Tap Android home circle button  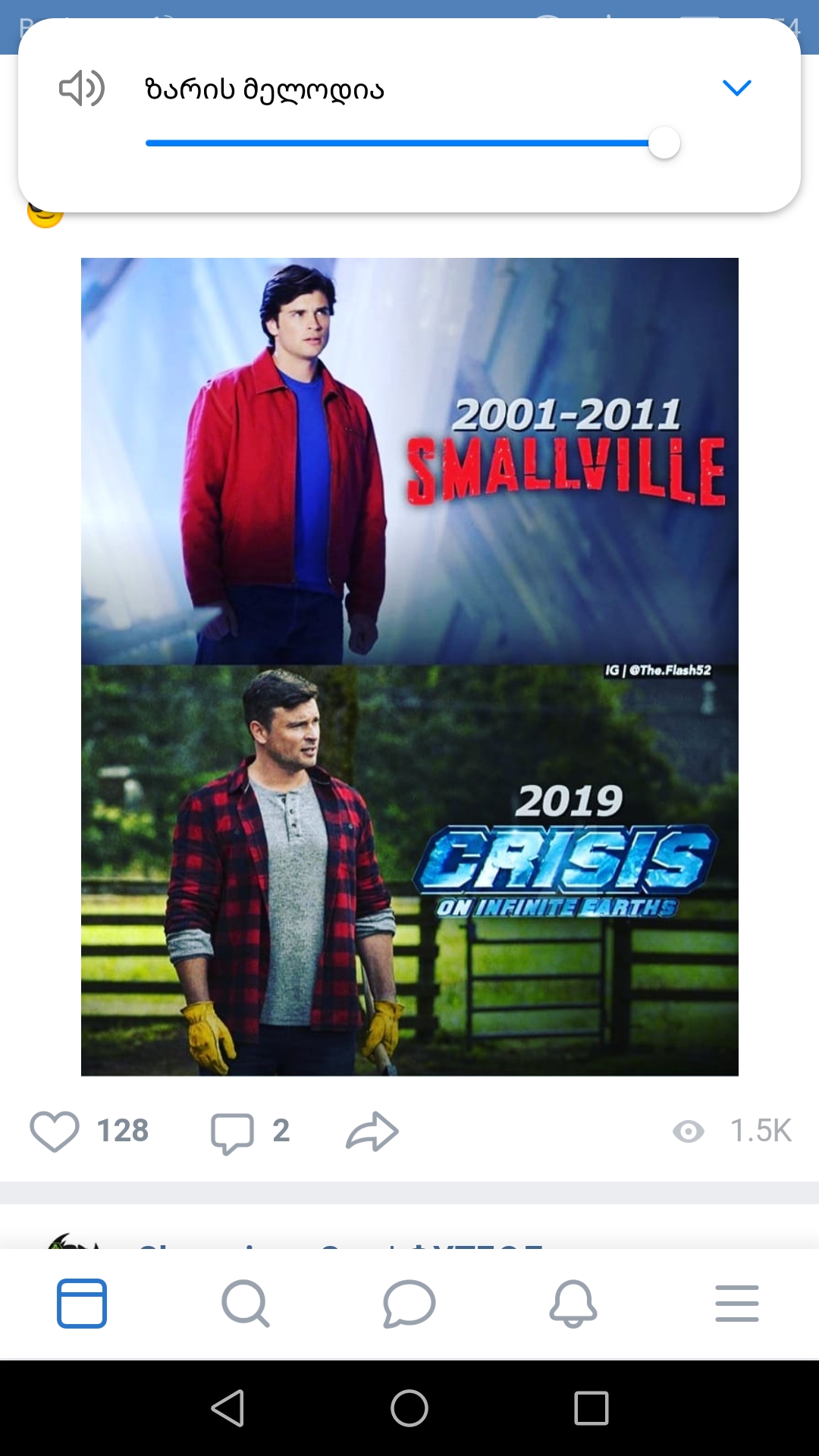tap(409, 1408)
